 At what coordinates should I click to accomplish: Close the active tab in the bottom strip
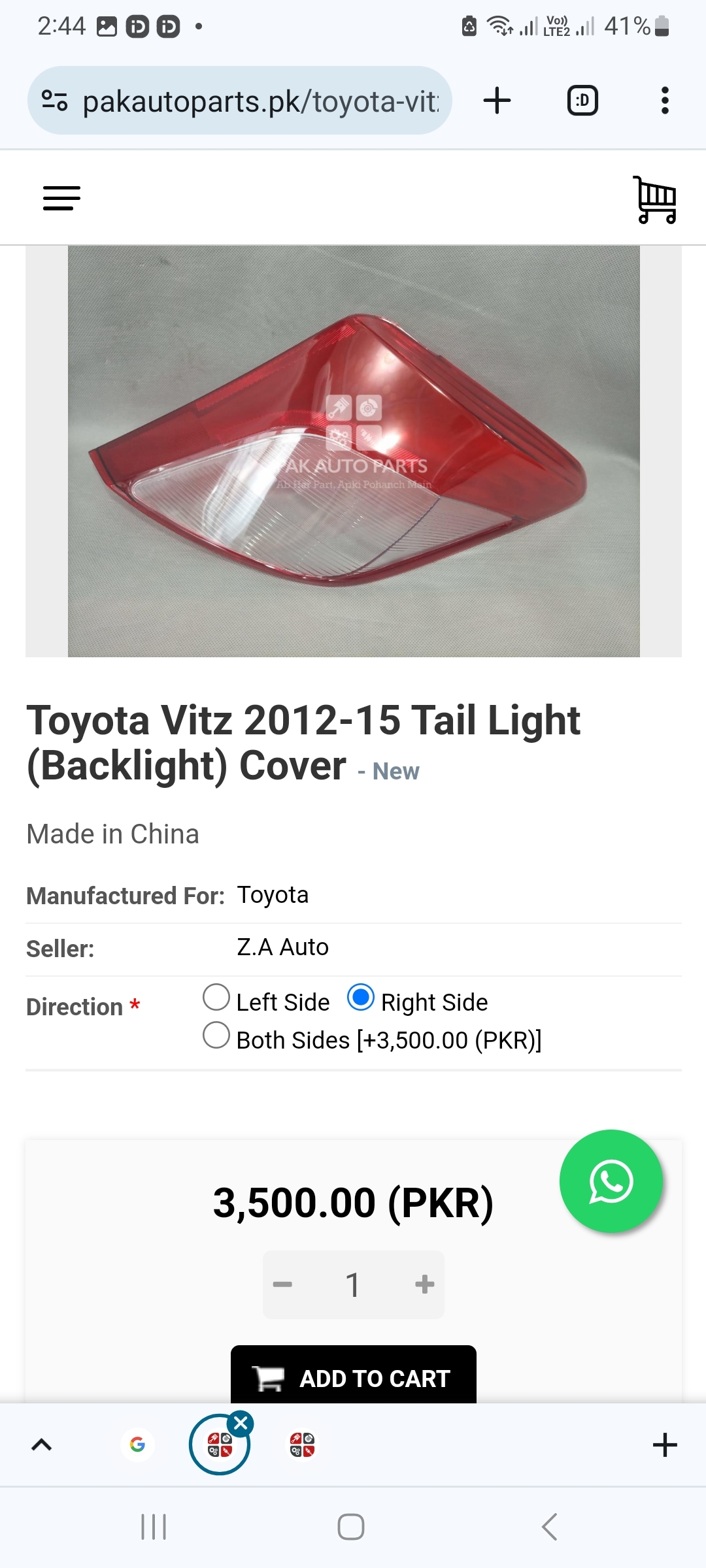(x=241, y=1423)
